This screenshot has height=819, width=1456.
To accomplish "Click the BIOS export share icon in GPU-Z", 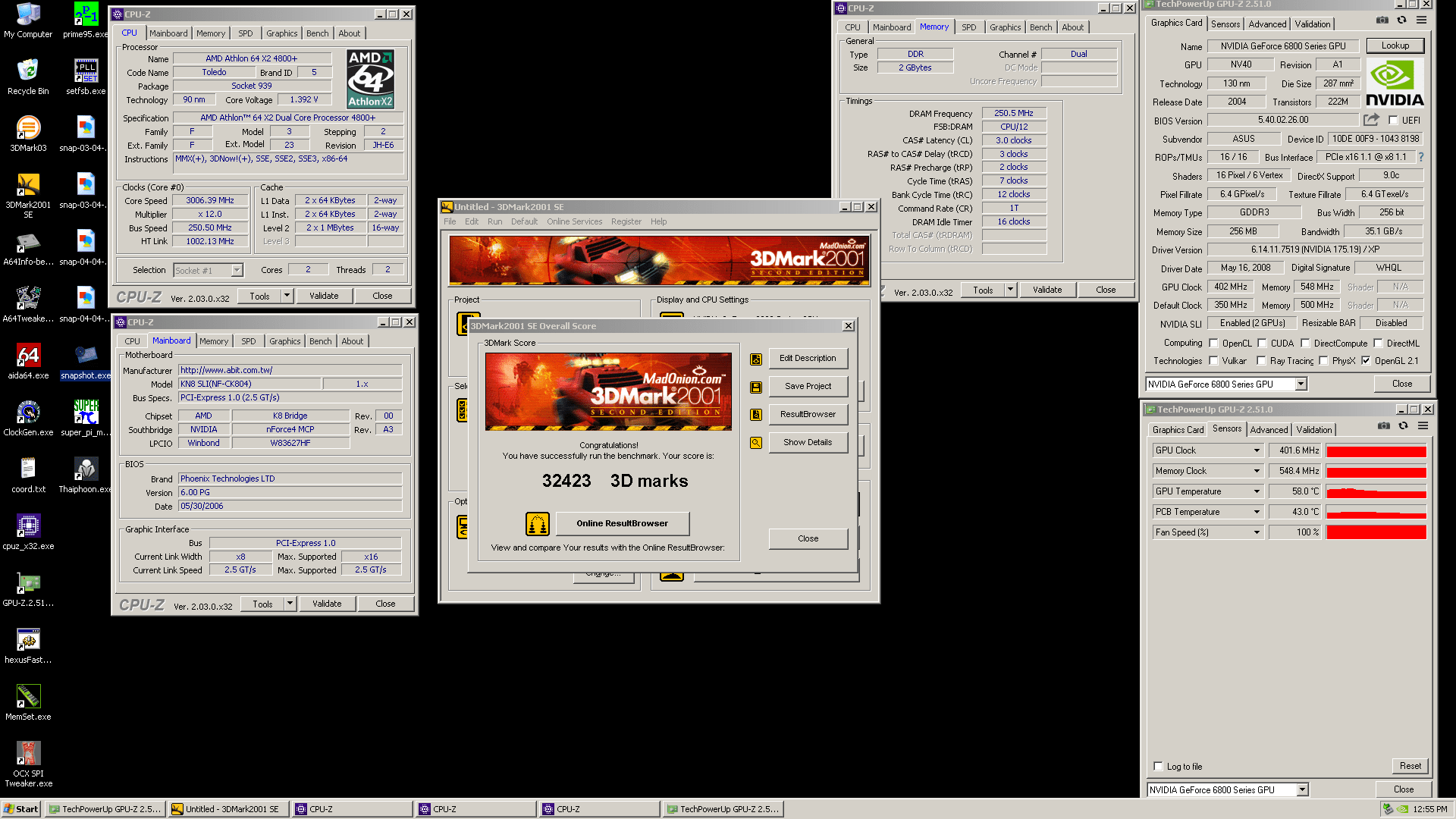I will pyautogui.click(x=1371, y=120).
